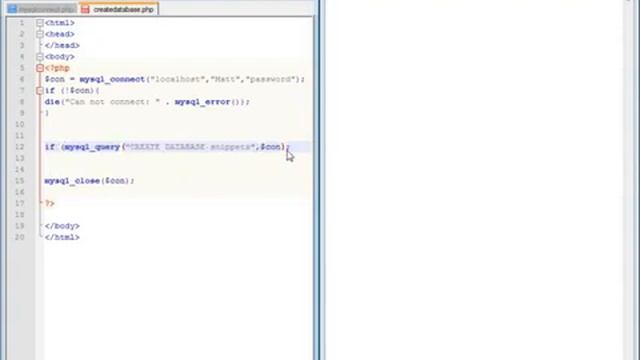Collapse the <?php fold marker on line 5
The image size is (640, 360).
tap(40, 68)
